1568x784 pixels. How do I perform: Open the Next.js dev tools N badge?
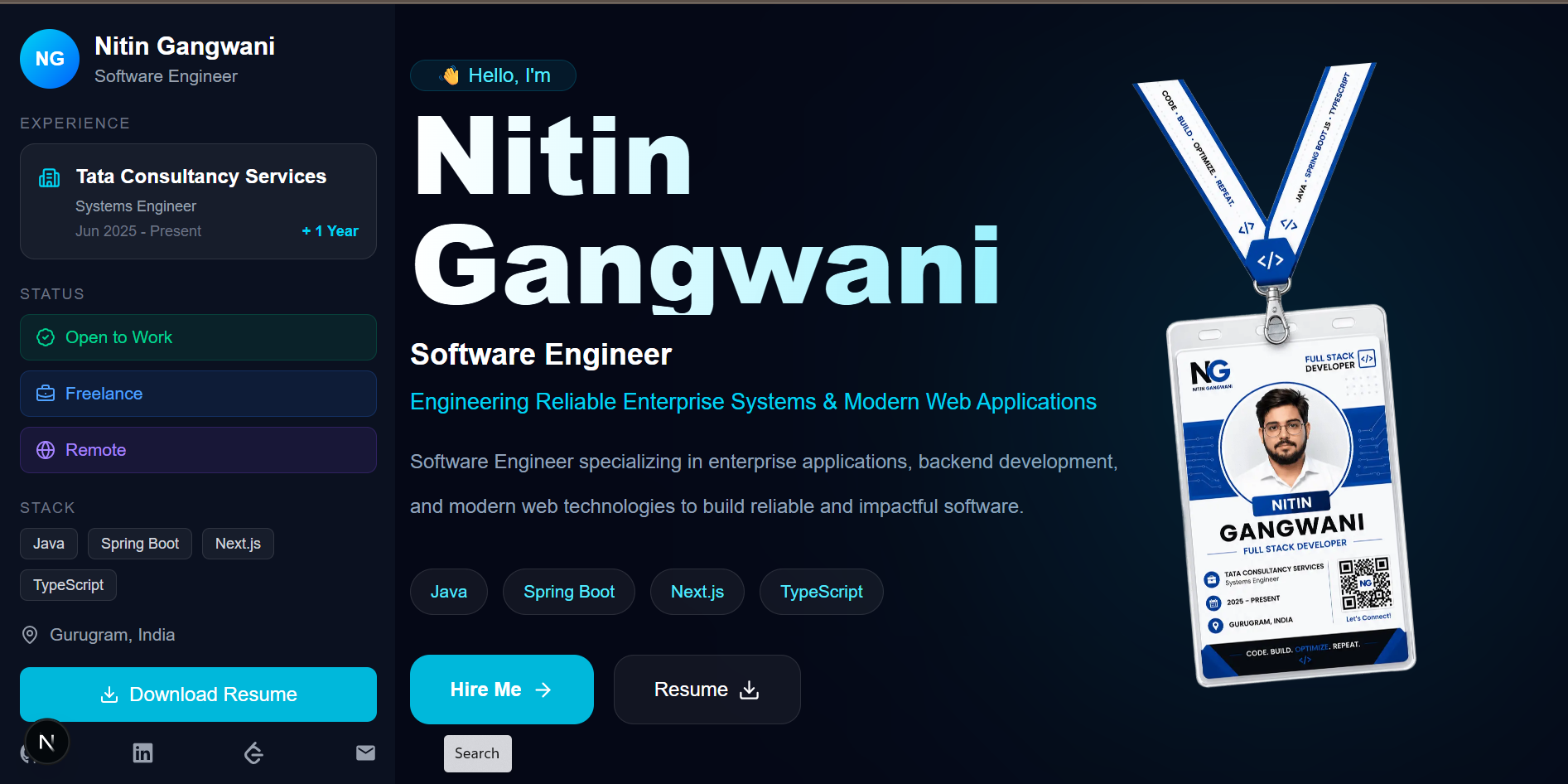[x=47, y=742]
